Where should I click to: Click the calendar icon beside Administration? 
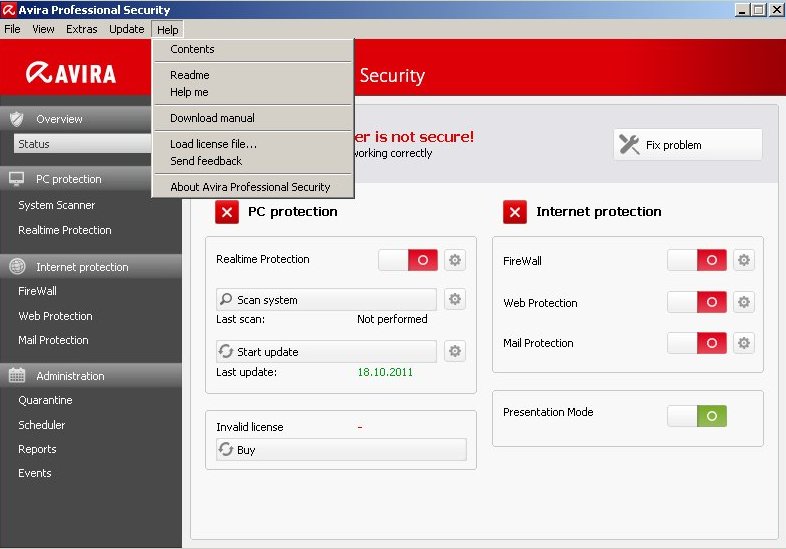pyautogui.click(x=17, y=375)
